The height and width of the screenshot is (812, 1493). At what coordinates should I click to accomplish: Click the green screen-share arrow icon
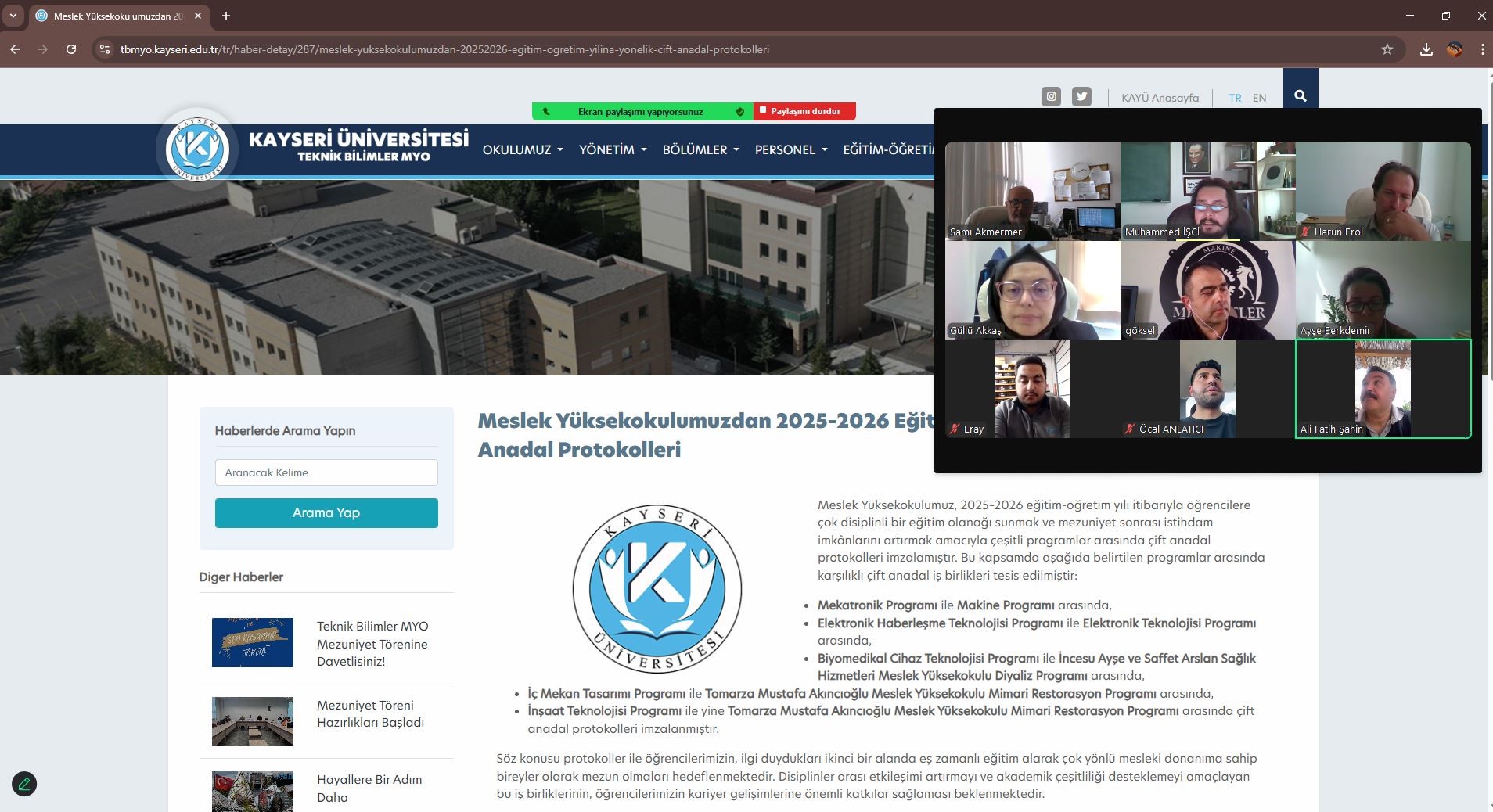coord(546,112)
